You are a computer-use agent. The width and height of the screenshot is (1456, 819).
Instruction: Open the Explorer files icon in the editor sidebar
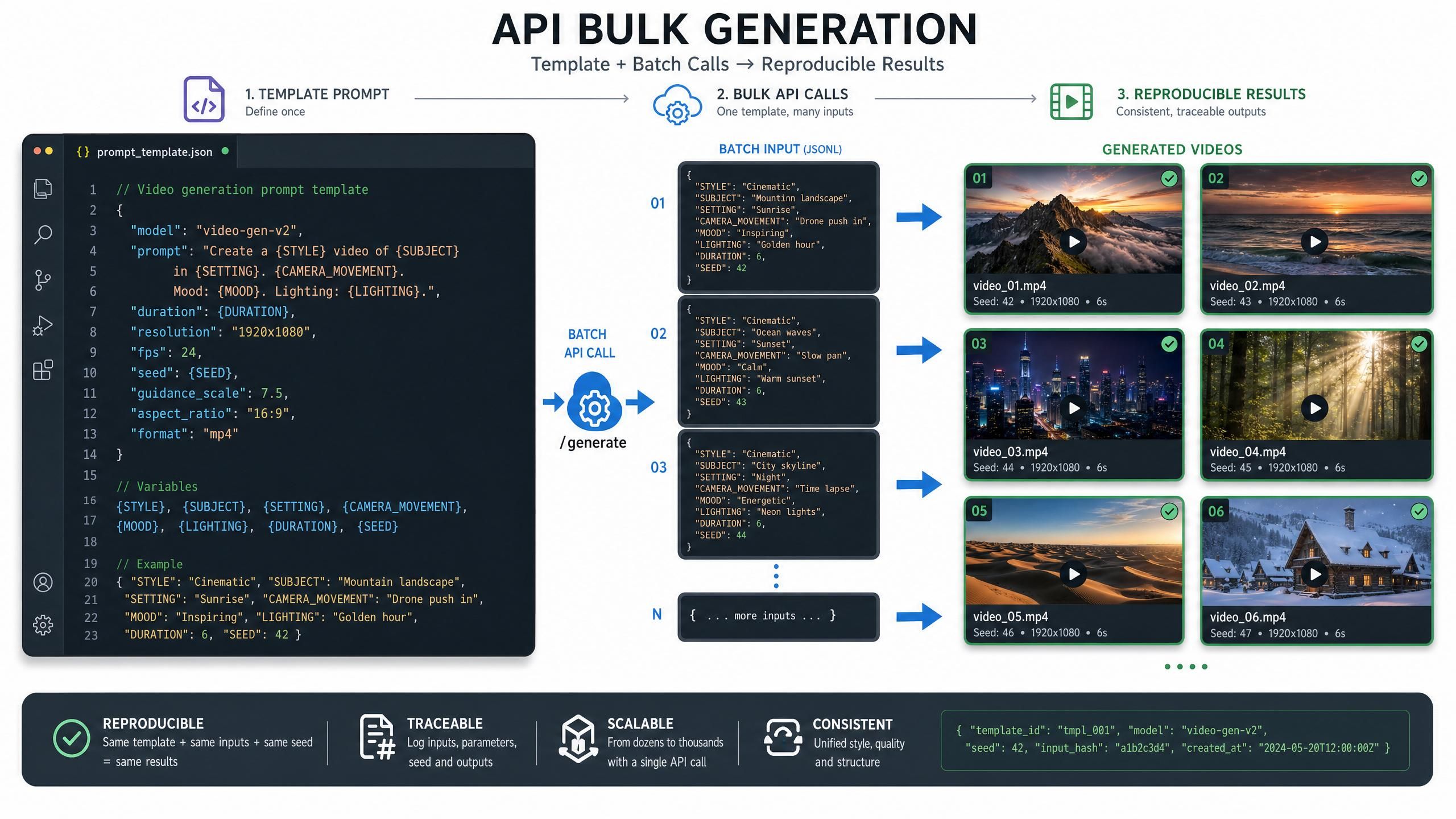click(x=43, y=188)
